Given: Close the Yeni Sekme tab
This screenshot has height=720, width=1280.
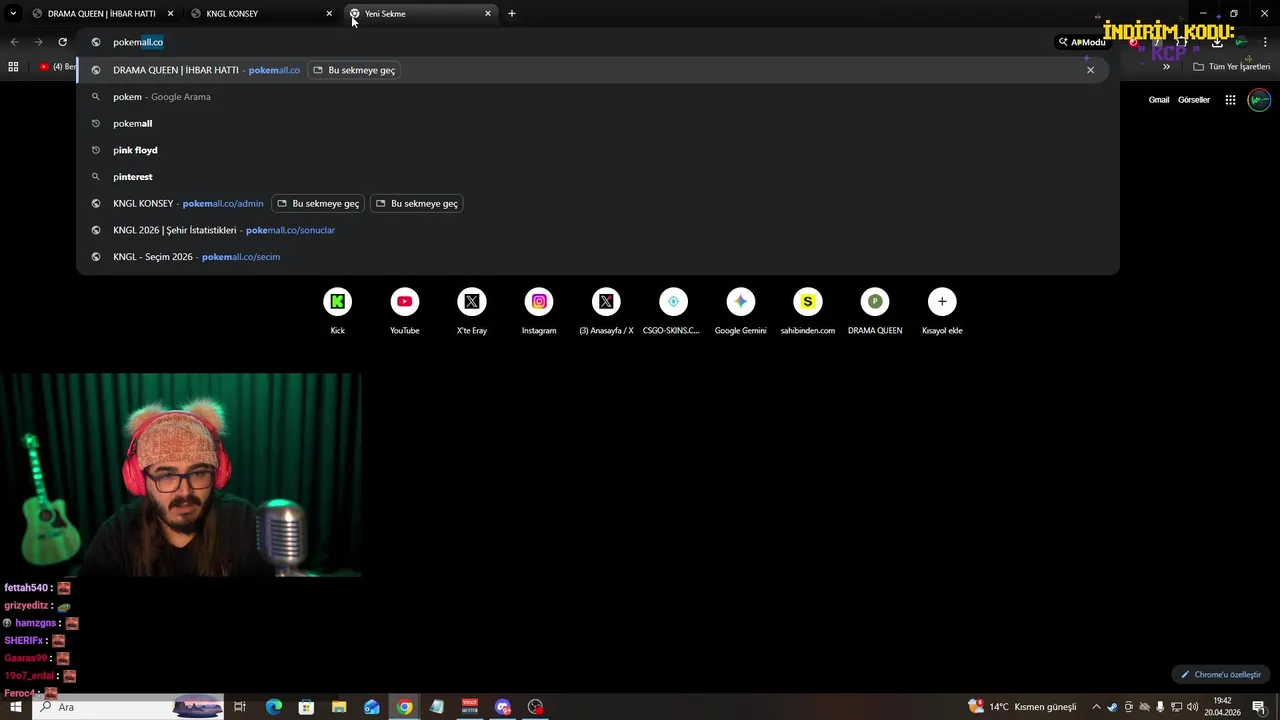Looking at the screenshot, I should [x=488, y=14].
